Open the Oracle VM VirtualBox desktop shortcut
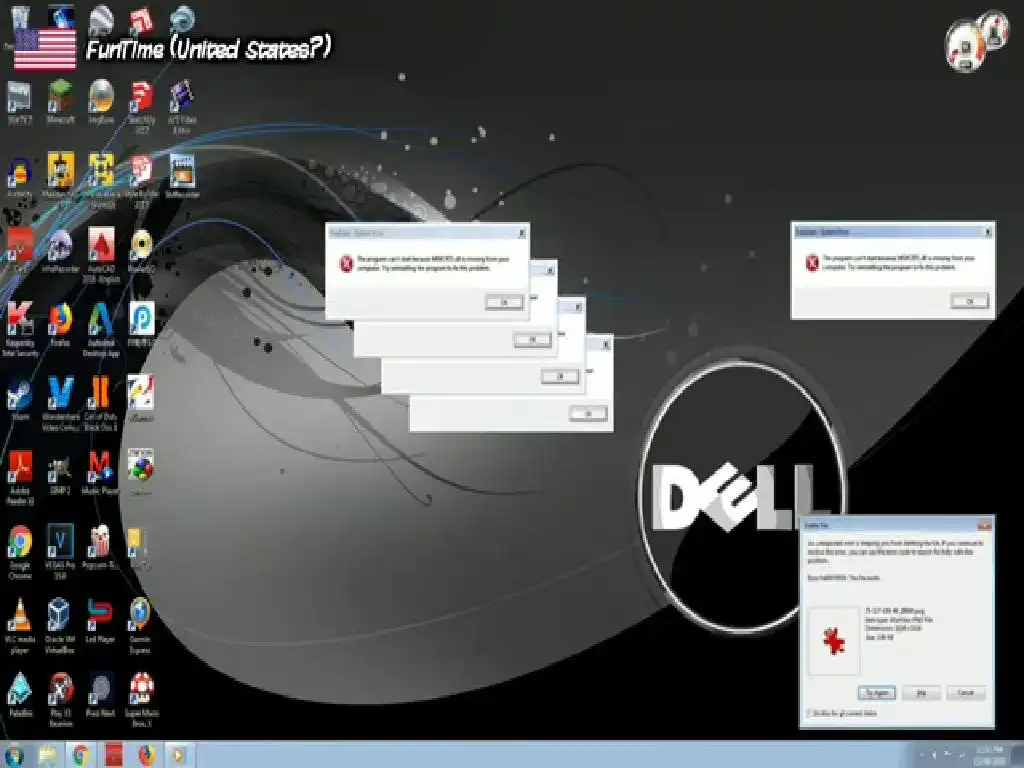Viewport: 1024px width, 768px height. click(x=60, y=627)
